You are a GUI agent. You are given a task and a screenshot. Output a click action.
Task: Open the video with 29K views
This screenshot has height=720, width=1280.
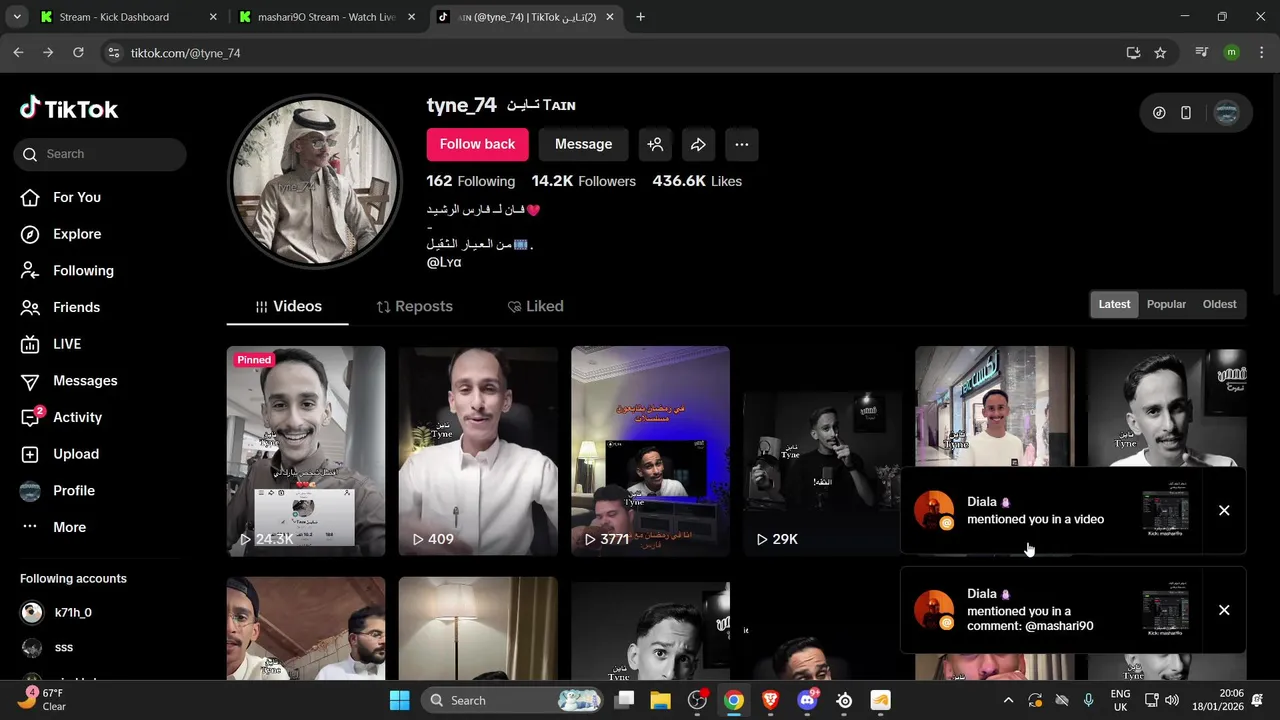click(822, 451)
